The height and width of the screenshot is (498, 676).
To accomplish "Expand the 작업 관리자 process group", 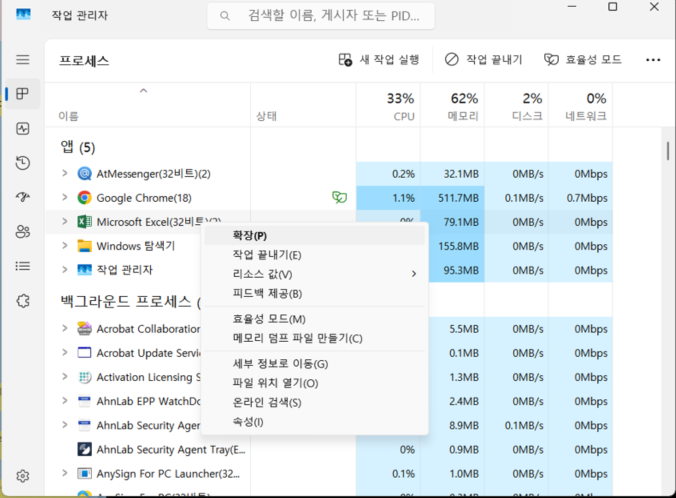I will (x=65, y=270).
